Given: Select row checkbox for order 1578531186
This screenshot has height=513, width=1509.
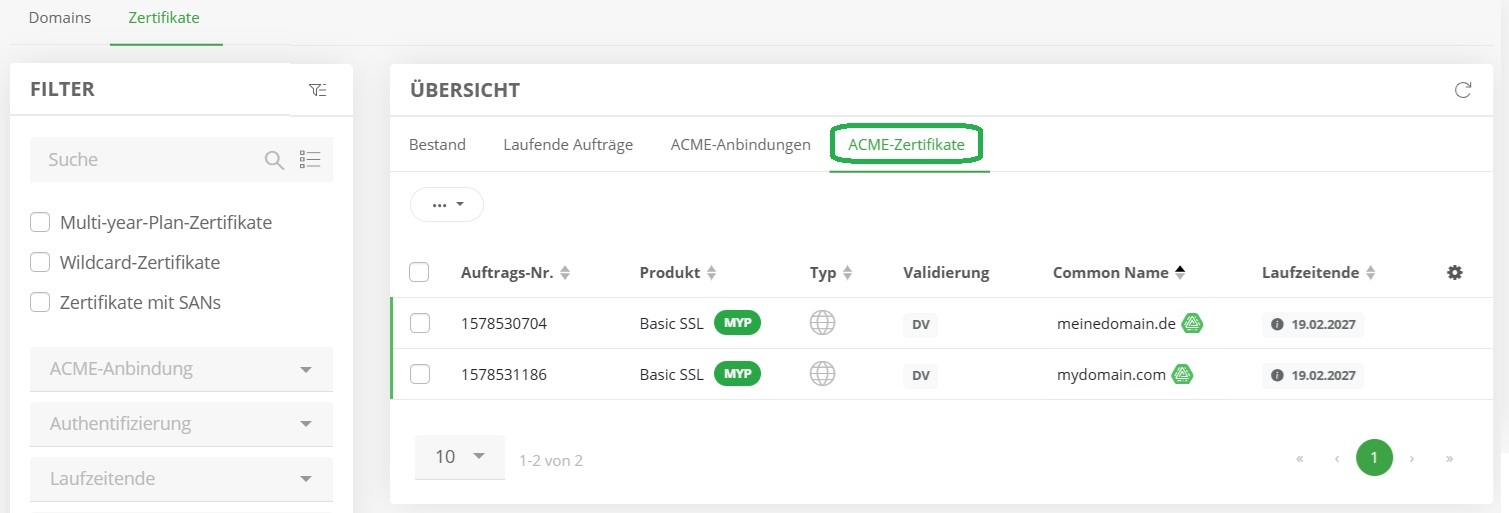Looking at the screenshot, I should 420,374.
